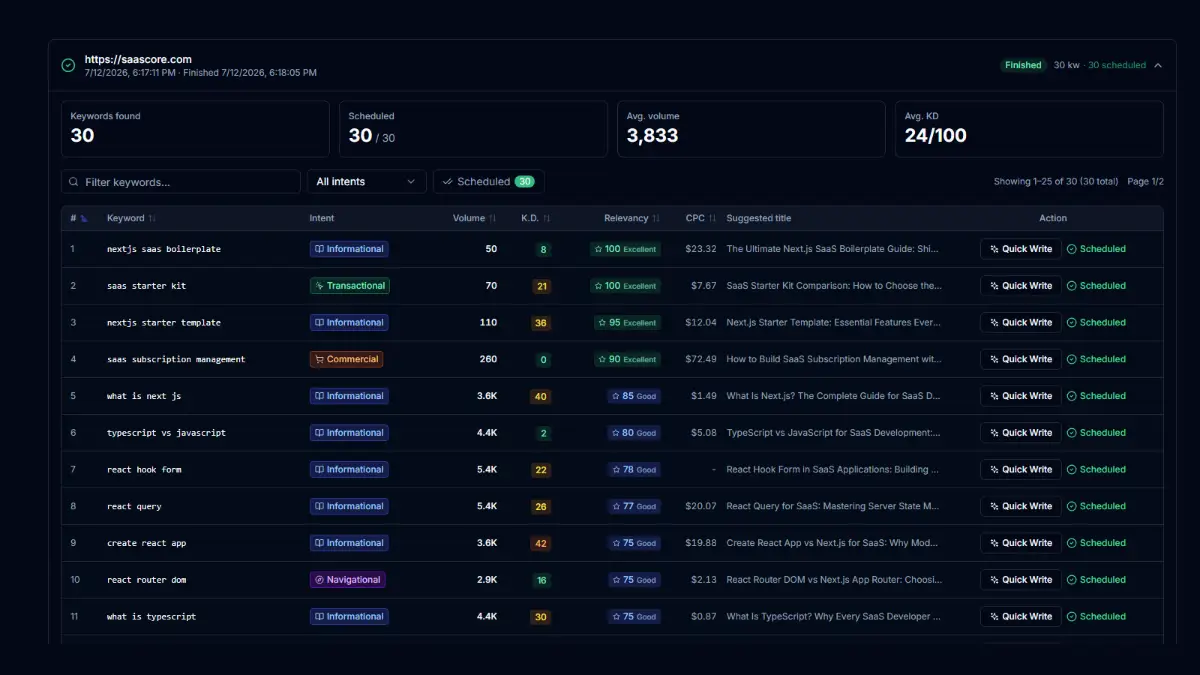This screenshot has height=675, width=1200.
Task: Toggle Scheduled status for nextjs saas boilerplate
Action: (1096, 249)
